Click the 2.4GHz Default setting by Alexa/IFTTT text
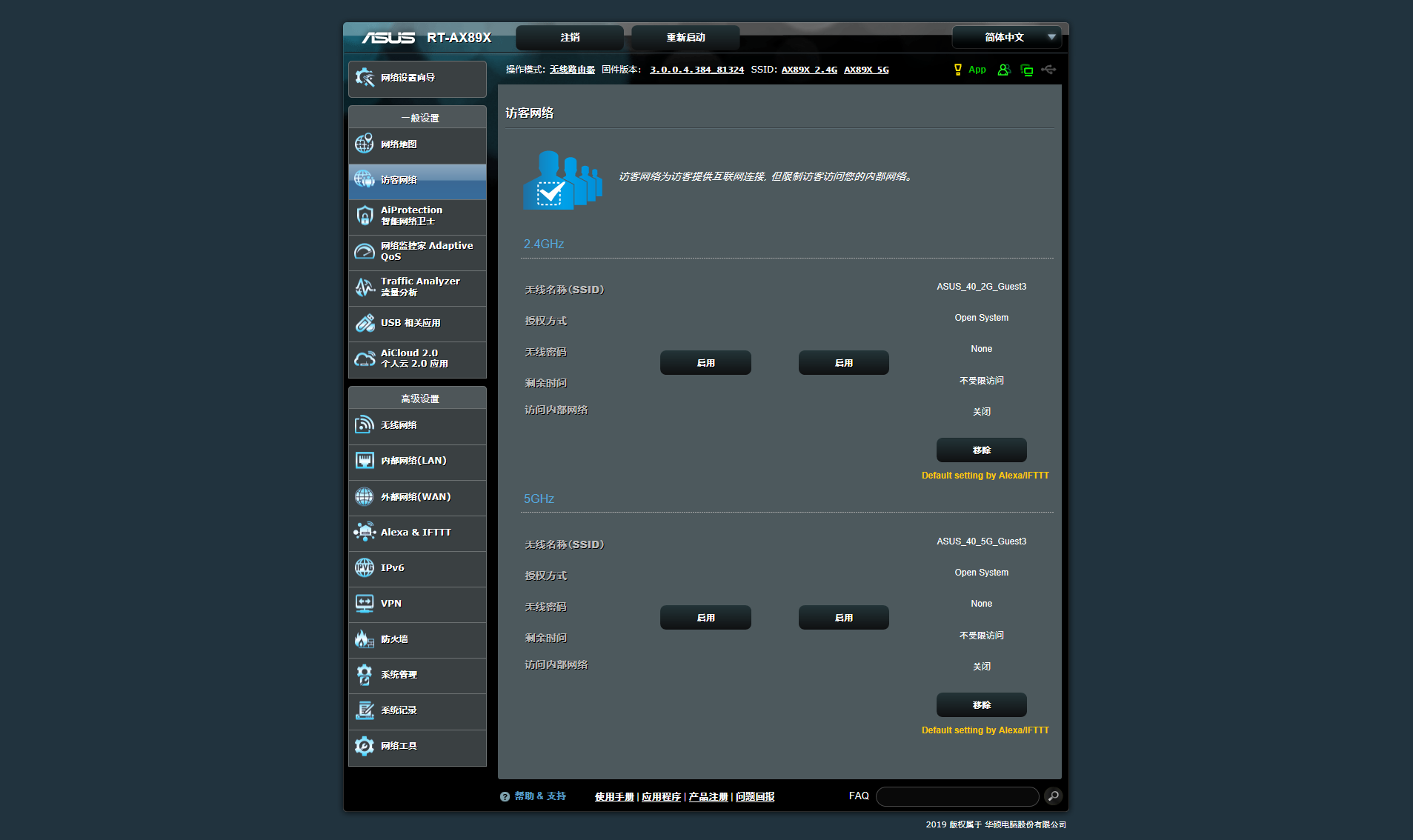The height and width of the screenshot is (840, 1413). tap(985, 476)
